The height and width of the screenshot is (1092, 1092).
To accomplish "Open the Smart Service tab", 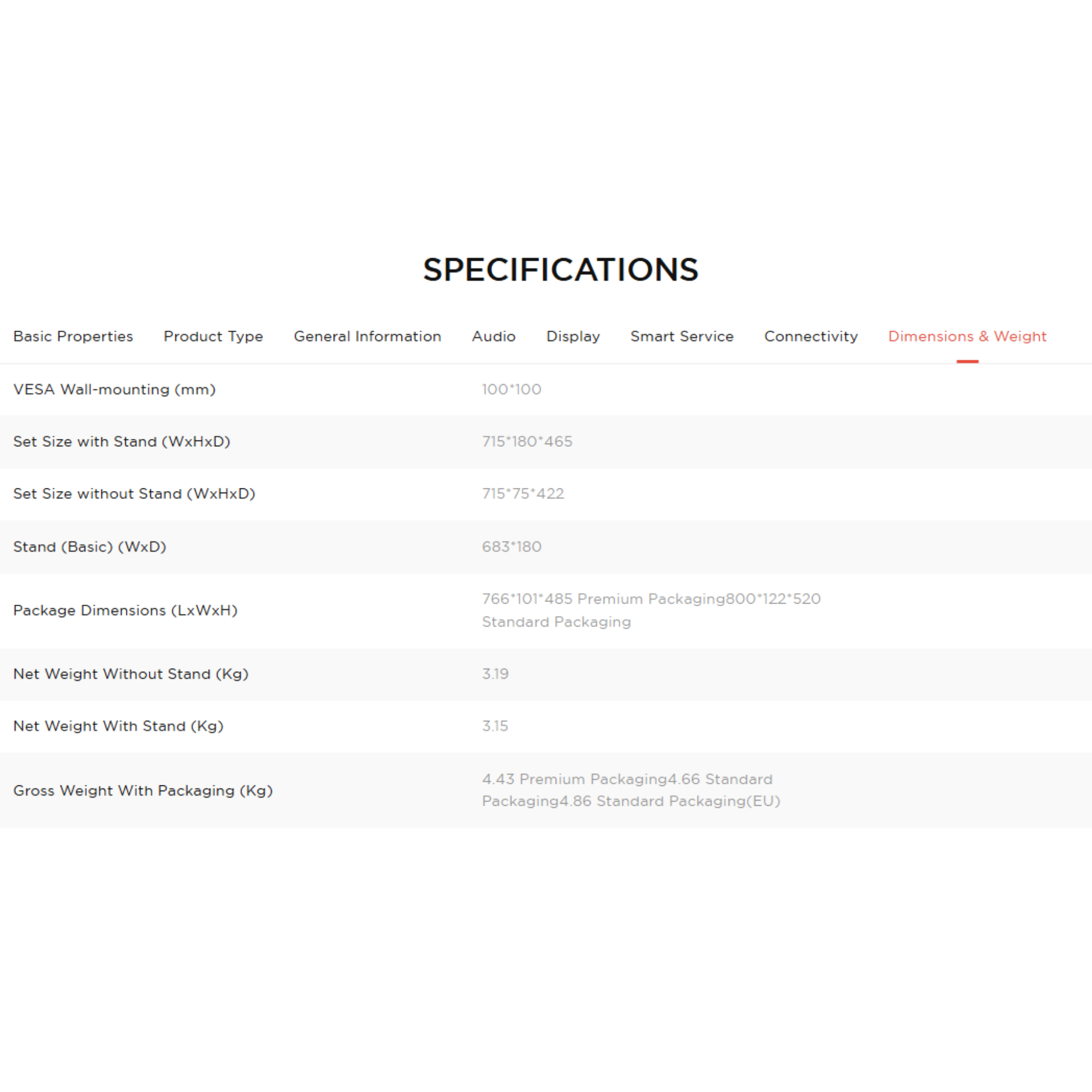I will click(x=681, y=336).
